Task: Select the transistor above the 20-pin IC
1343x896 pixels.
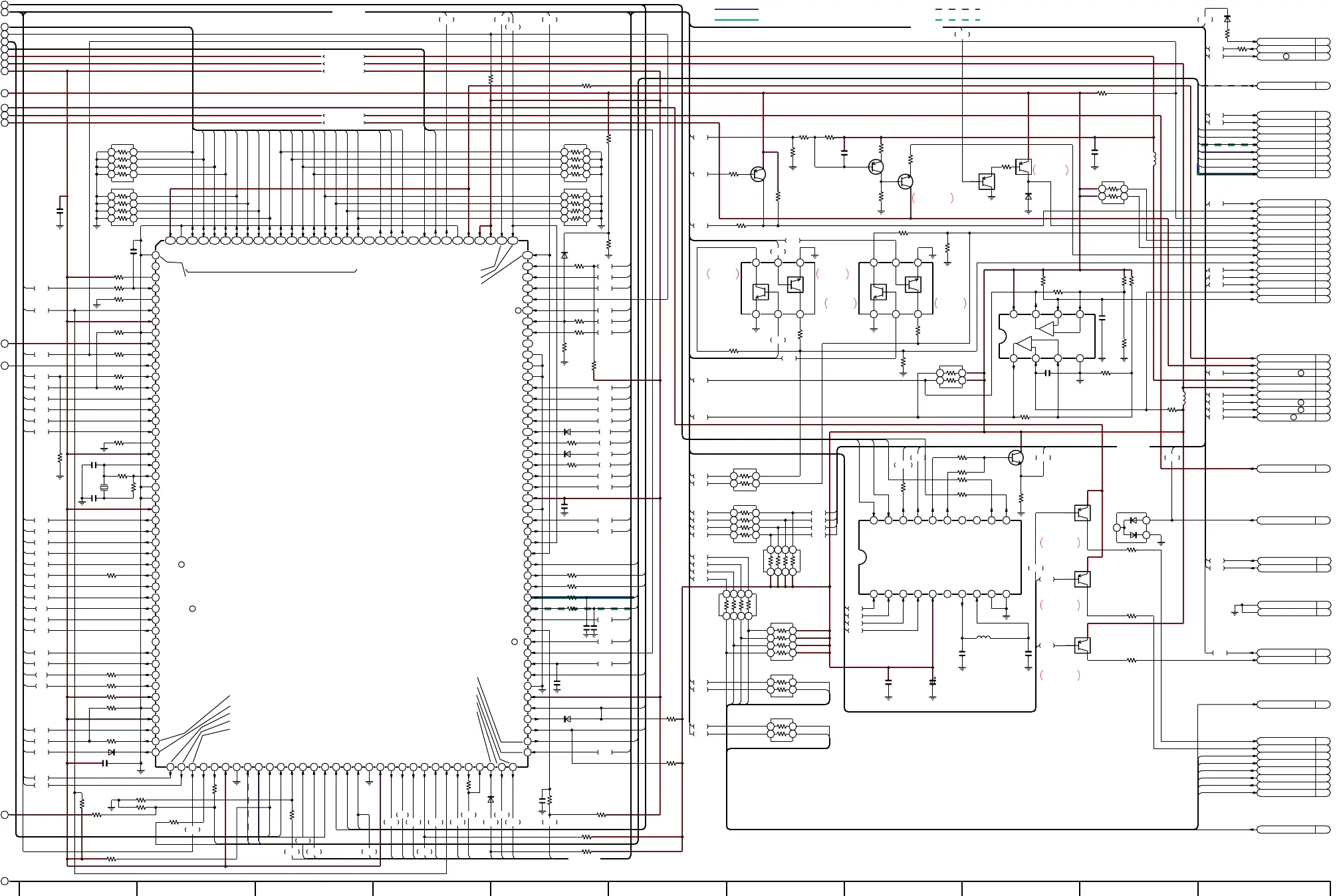Action: coord(1015,458)
